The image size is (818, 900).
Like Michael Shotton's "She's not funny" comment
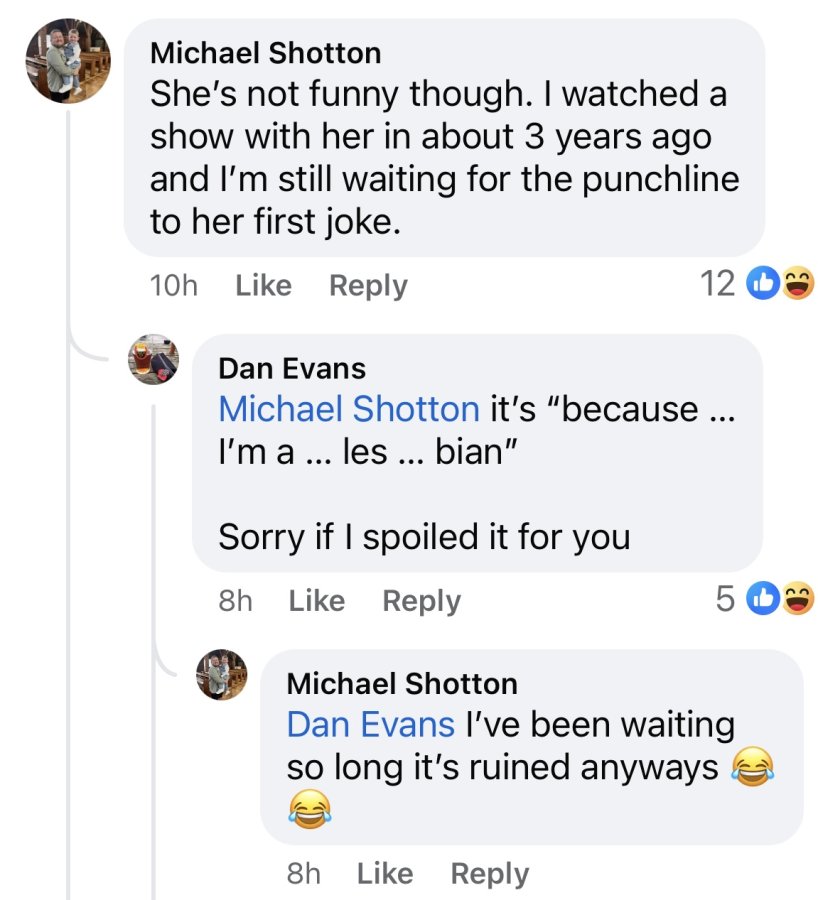[263, 285]
